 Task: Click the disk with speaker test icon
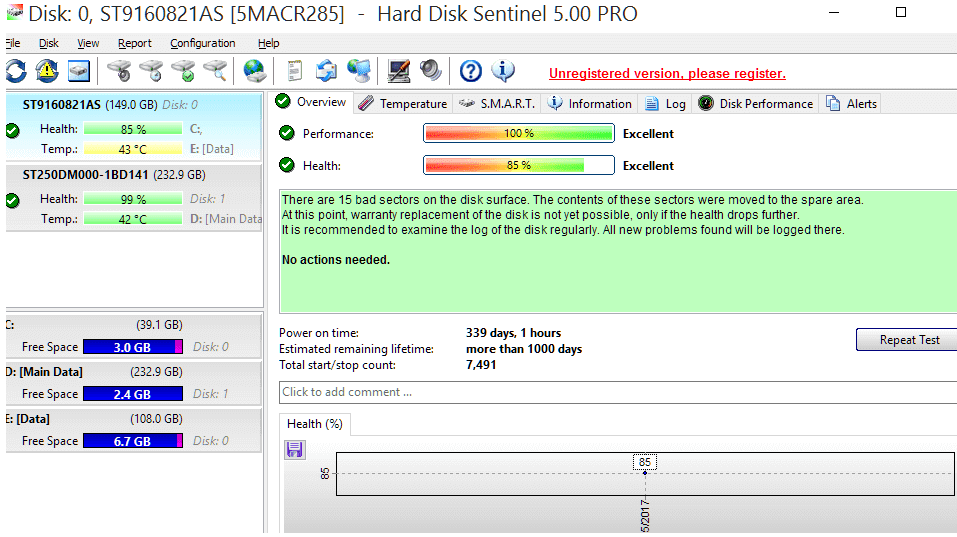(120, 71)
